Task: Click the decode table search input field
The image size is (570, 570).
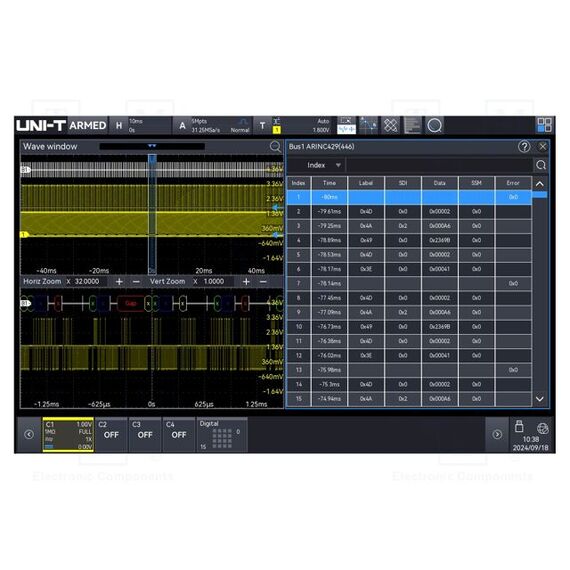Action: coord(439,165)
